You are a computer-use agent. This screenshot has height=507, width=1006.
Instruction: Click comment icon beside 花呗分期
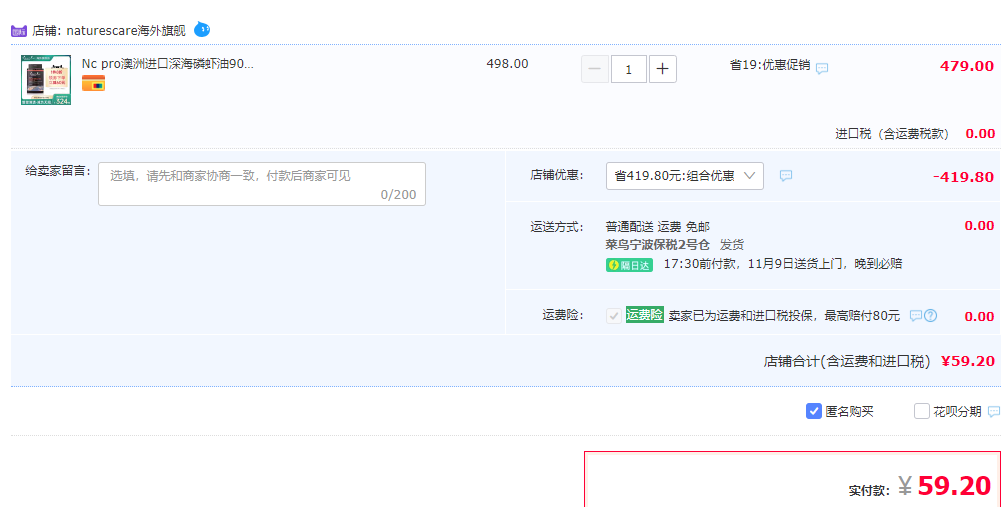(994, 412)
